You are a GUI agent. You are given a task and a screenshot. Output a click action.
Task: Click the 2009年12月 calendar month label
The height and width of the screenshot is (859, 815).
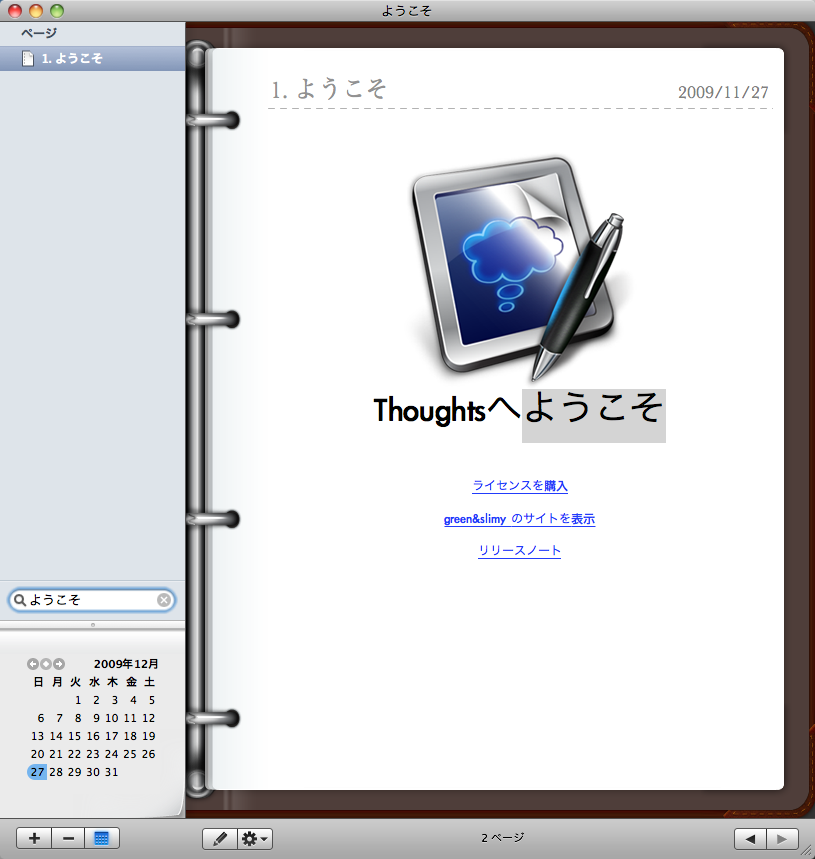tap(126, 664)
